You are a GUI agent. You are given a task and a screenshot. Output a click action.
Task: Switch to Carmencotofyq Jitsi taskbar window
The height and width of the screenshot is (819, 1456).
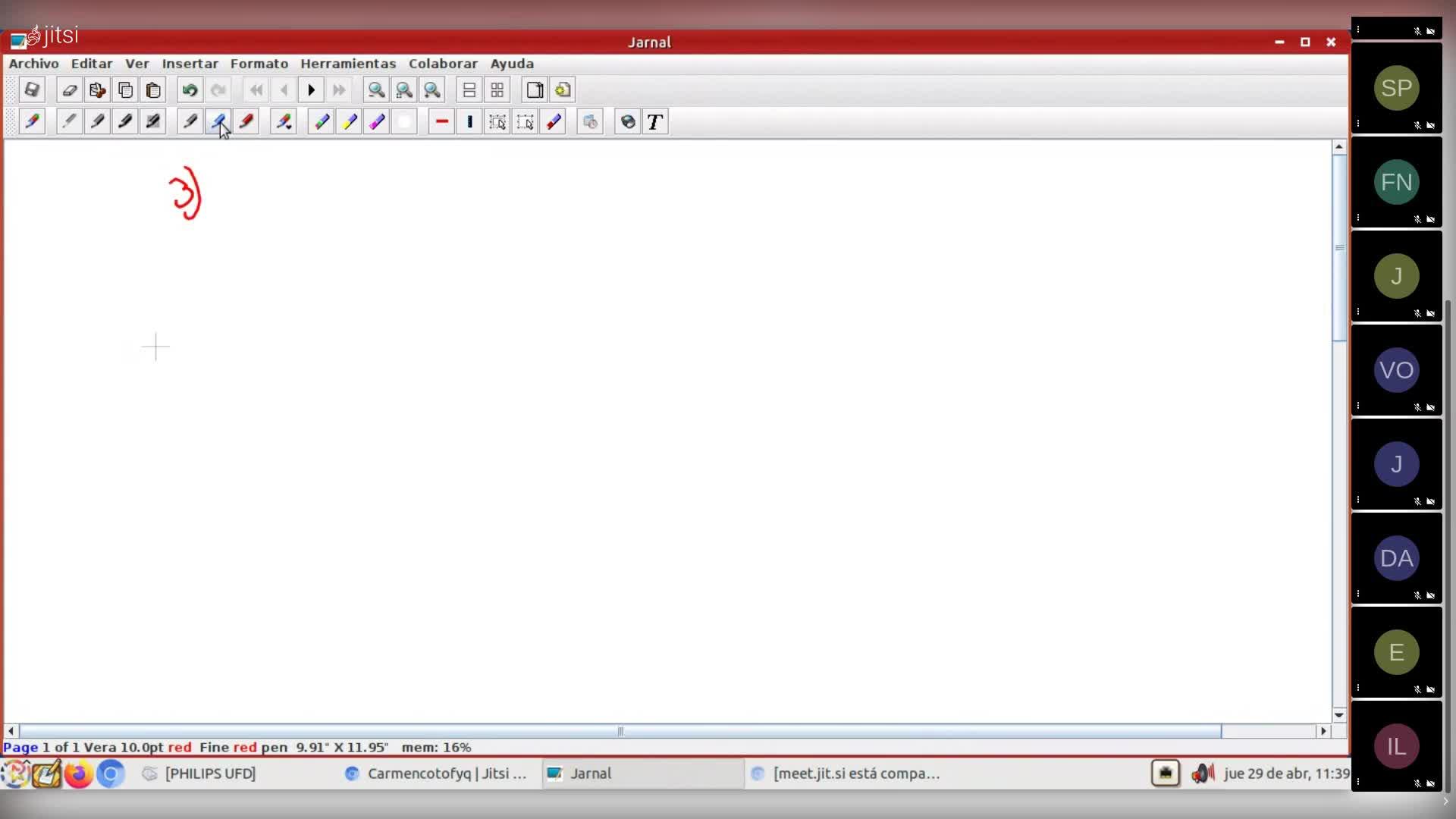(x=436, y=773)
